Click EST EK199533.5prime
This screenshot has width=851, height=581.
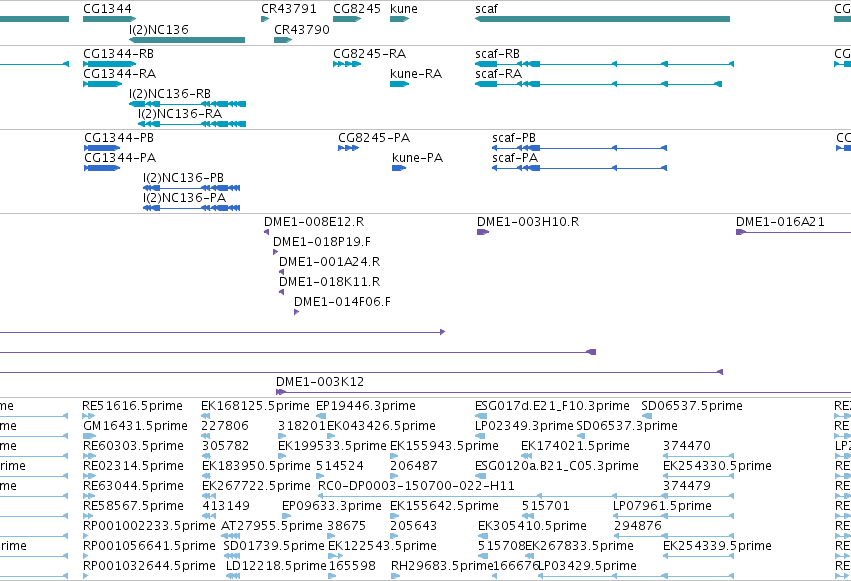coord(332,446)
